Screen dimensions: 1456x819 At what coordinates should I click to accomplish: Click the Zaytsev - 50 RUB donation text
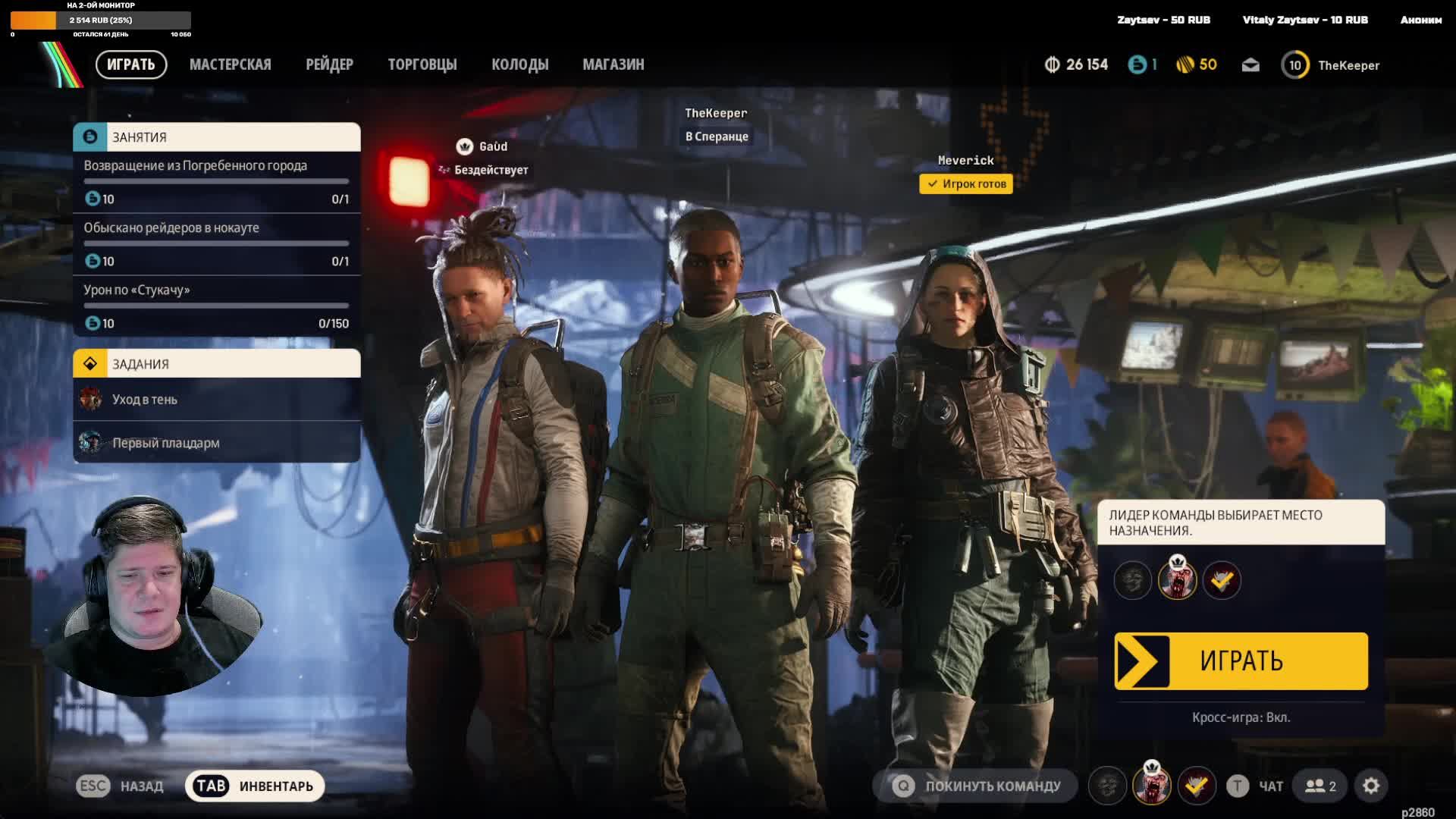pyautogui.click(x=1163, y=20)
